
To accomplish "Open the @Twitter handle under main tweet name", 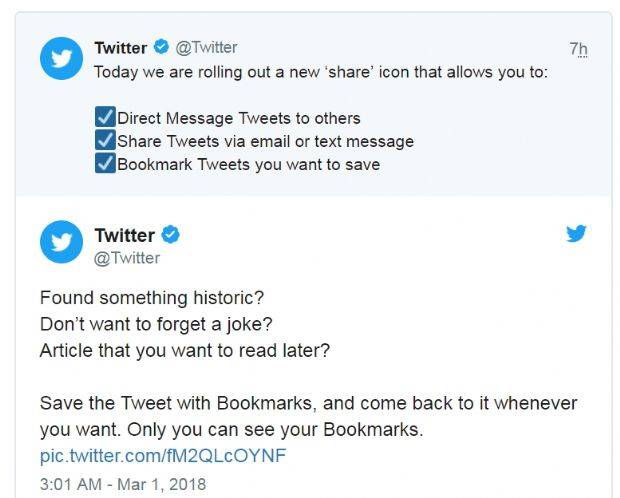I will pyautogui.click(x=127, y=258).
